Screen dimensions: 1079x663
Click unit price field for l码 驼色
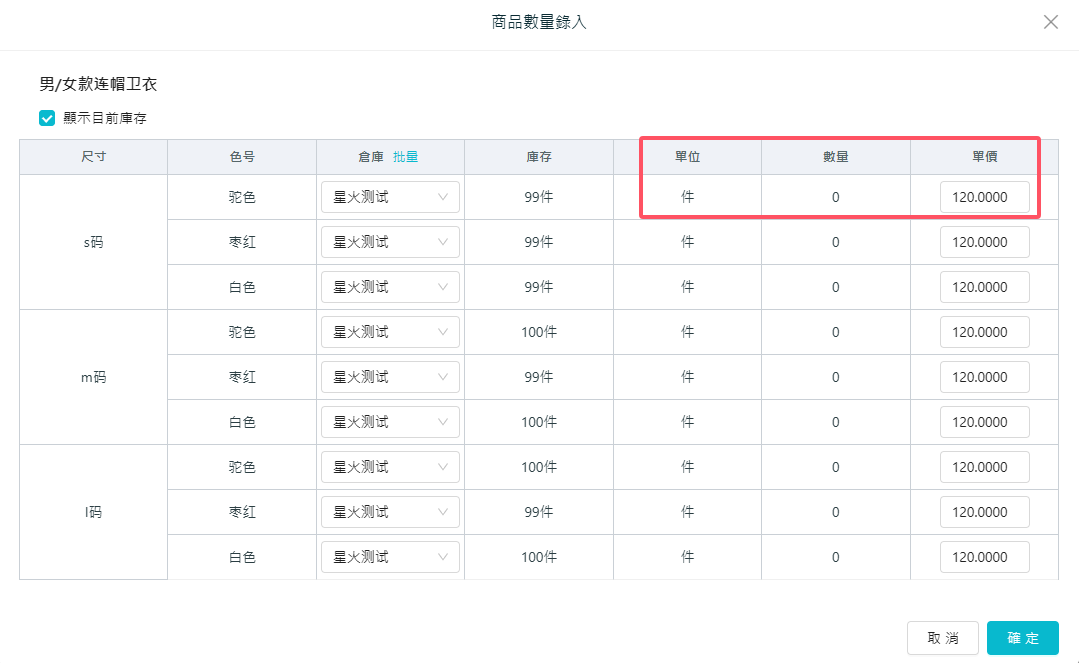(984, 467)
